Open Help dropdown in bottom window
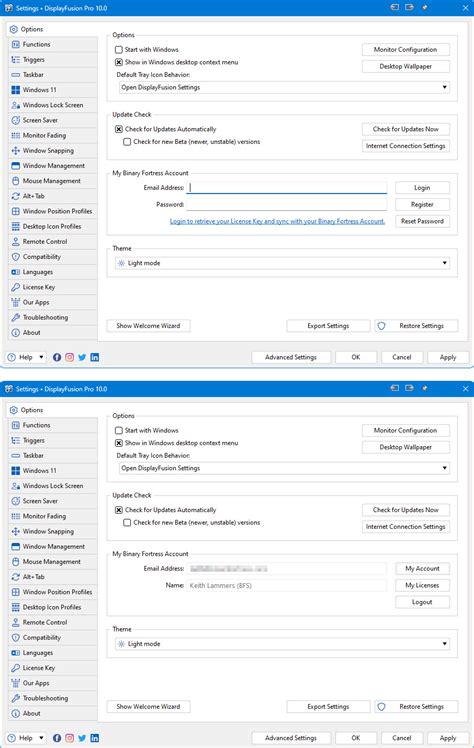 [x=26, y=738]
